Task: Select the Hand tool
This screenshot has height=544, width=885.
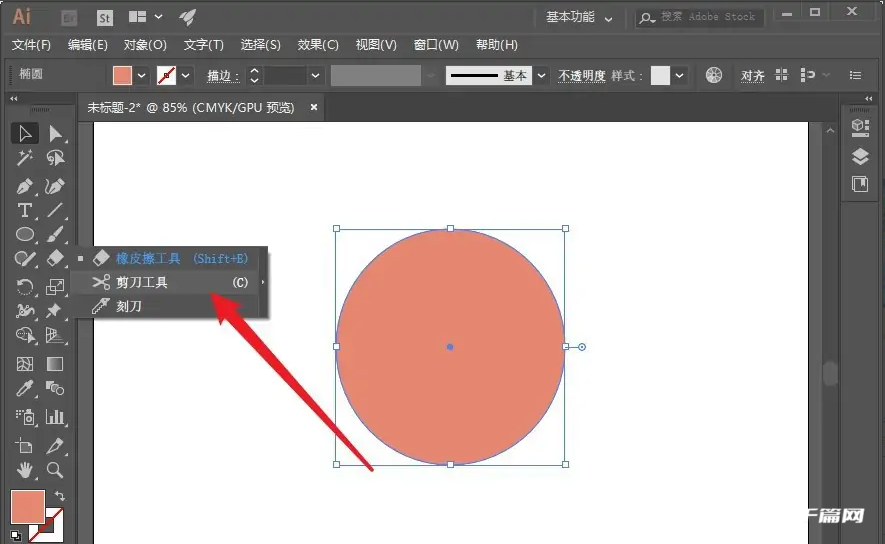Action: 25,470
